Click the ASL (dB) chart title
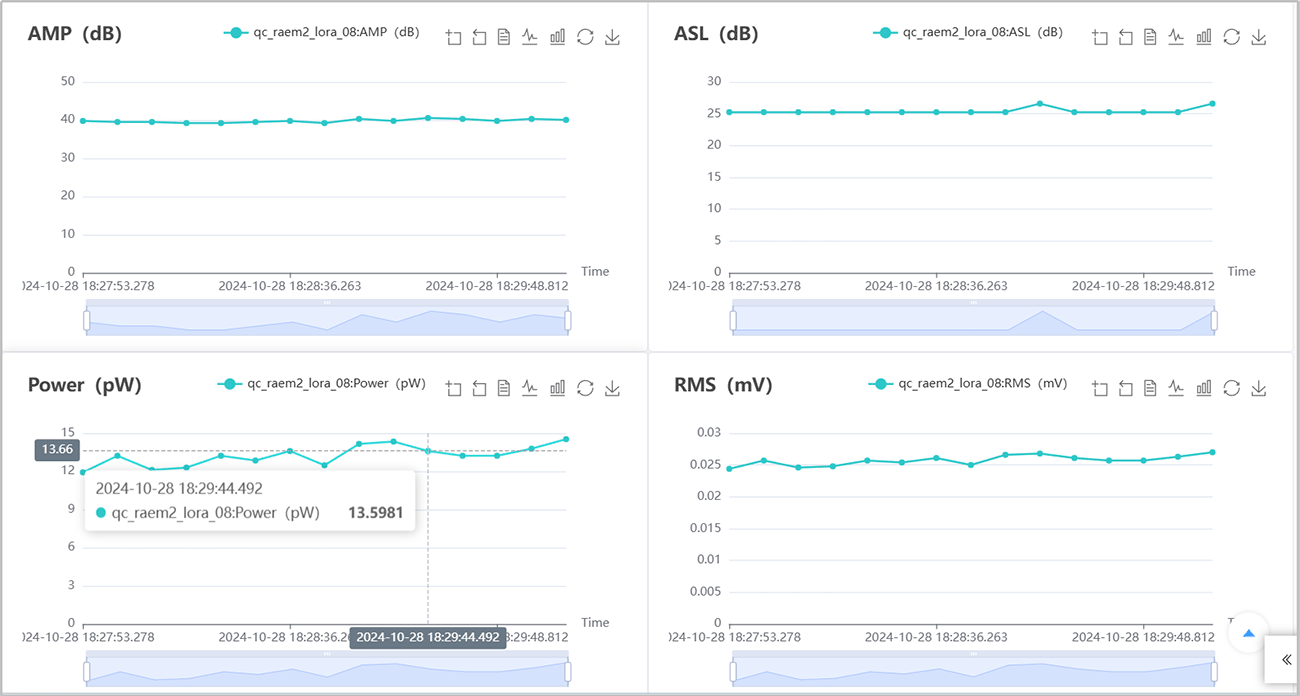The height and width of the screenshot is (696, 1300). point(716,34)
